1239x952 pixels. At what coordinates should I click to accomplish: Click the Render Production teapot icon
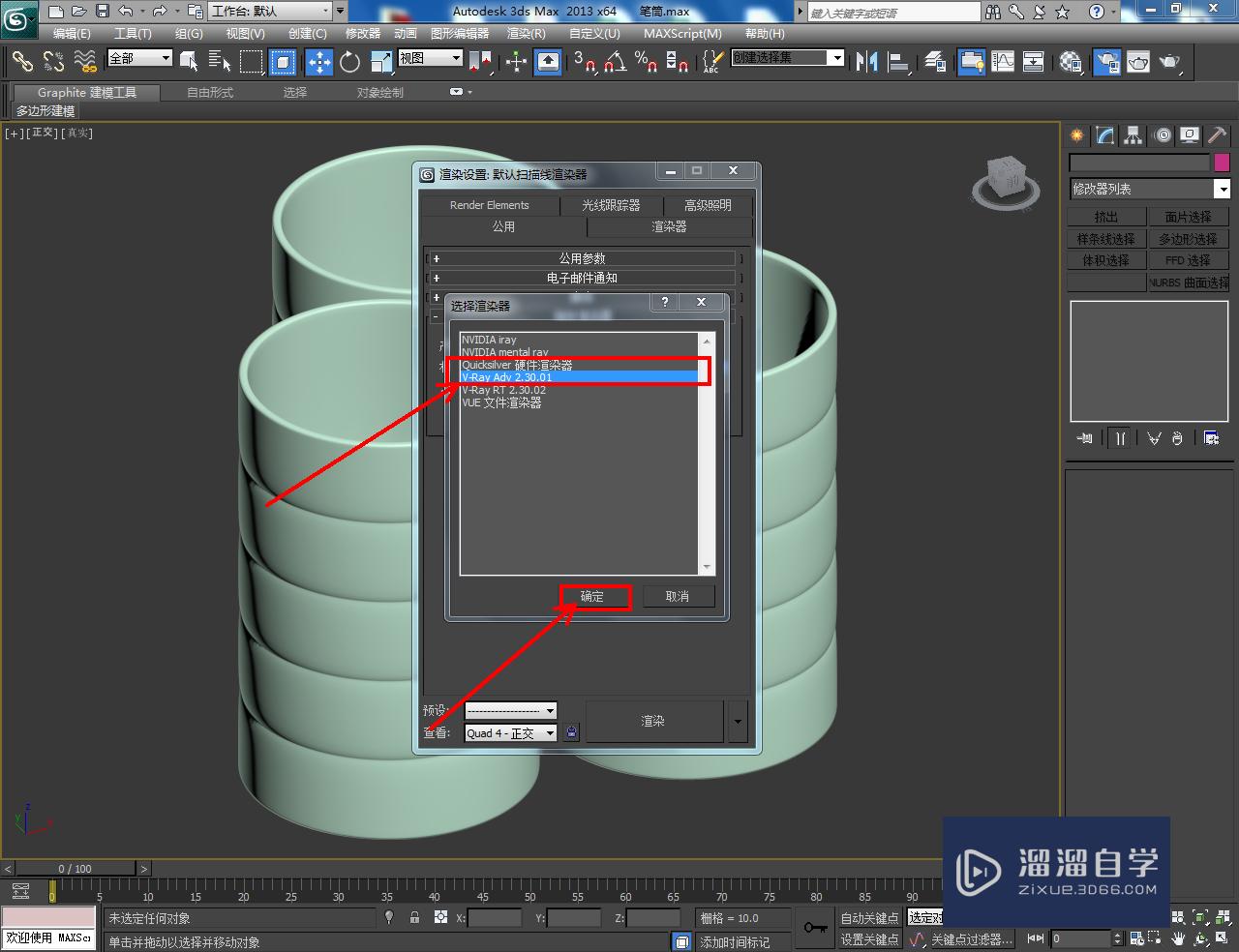pyautogui.click(x=1170, y=62)
